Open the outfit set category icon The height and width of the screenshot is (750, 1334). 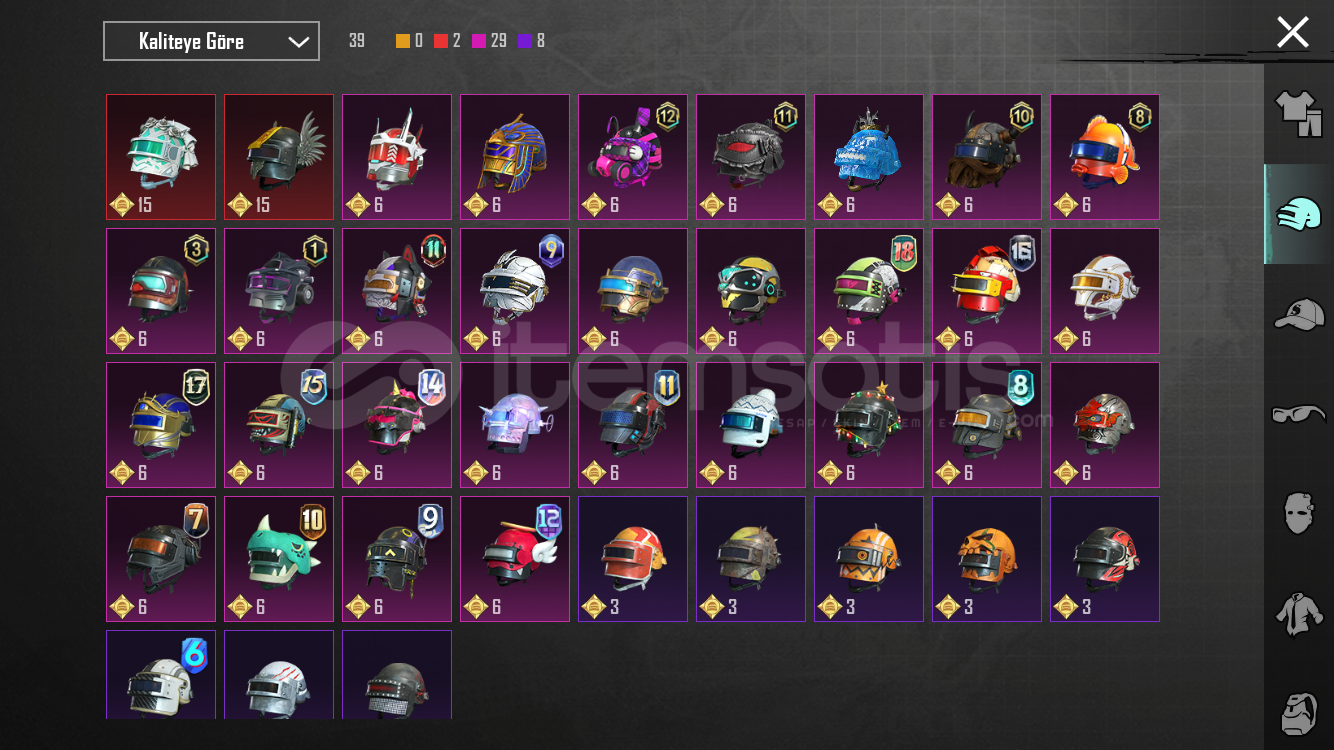pos(1298,113)
